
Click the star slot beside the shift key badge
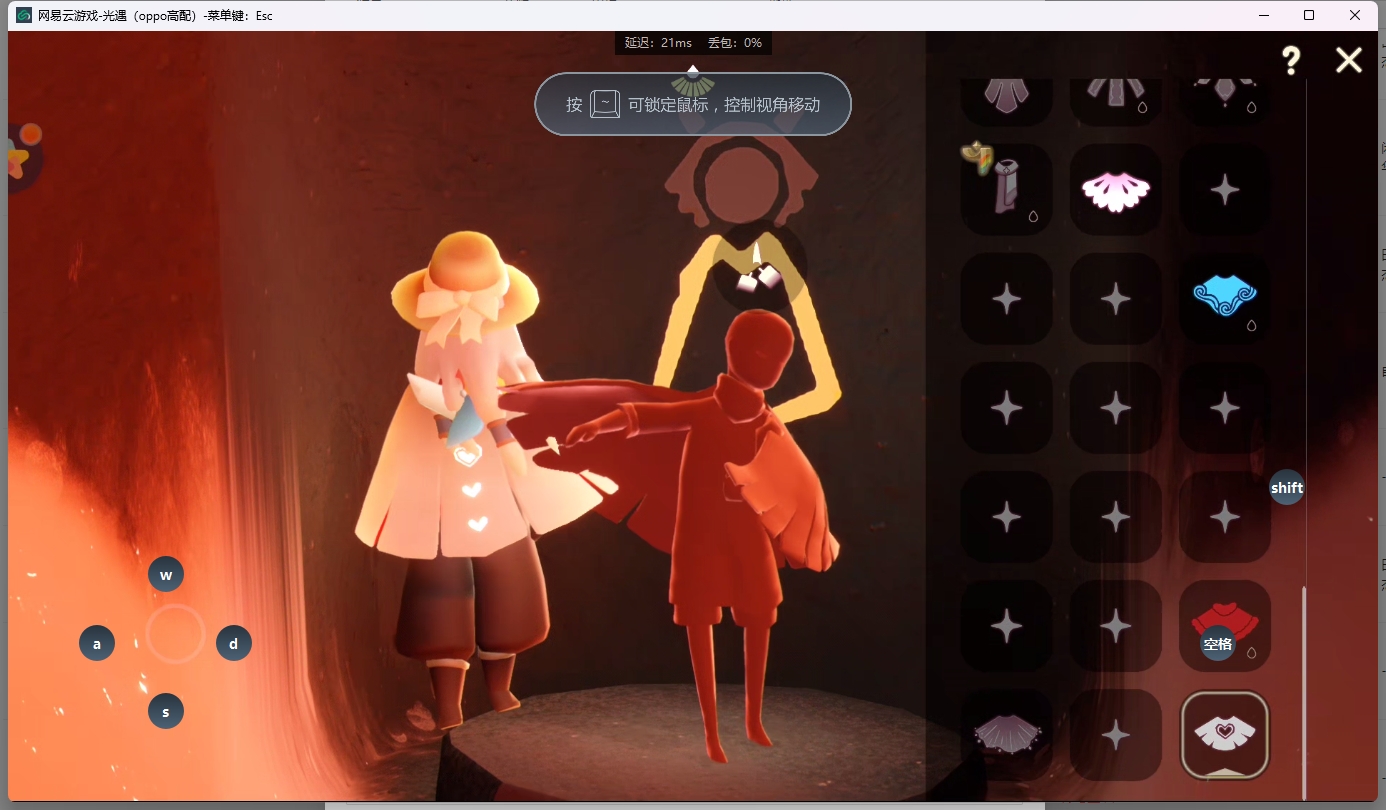click(x=1225, y=517)
